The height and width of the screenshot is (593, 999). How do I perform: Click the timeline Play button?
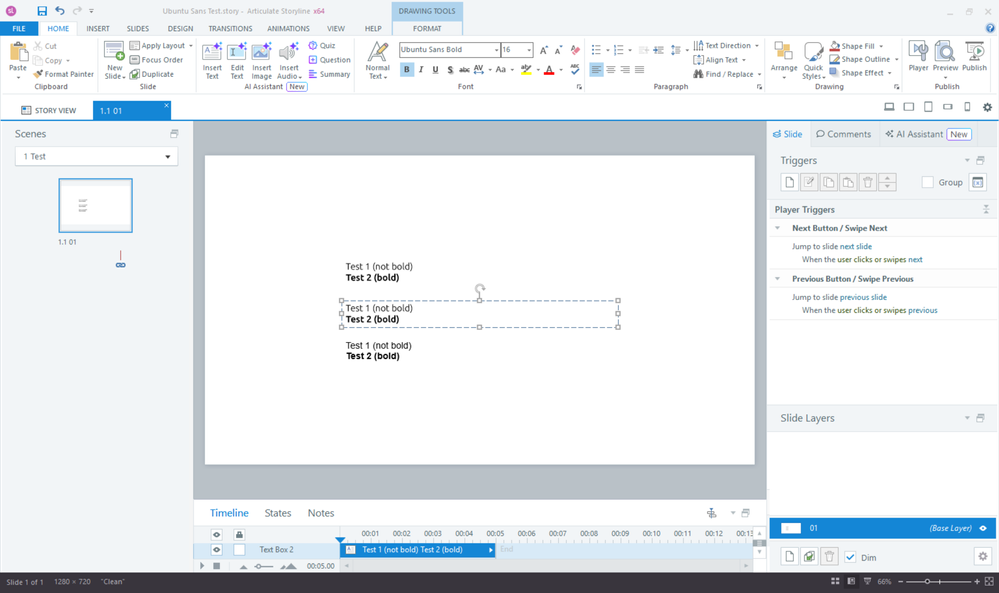pos(202,566)
